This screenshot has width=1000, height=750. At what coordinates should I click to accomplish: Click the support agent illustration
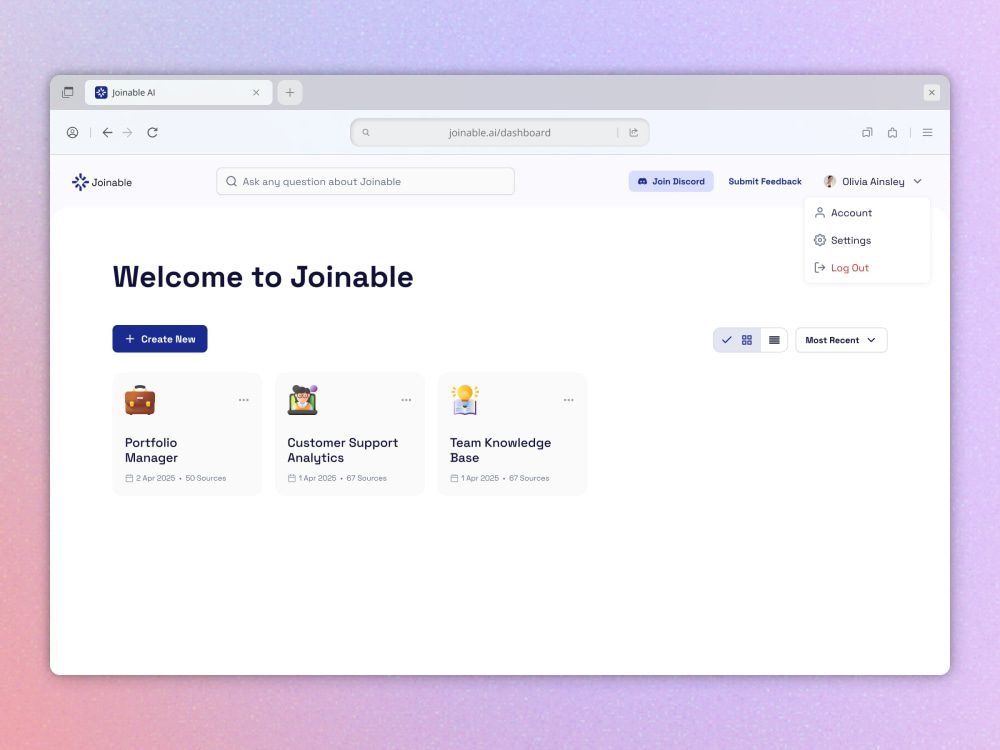(x=302, y=400)
